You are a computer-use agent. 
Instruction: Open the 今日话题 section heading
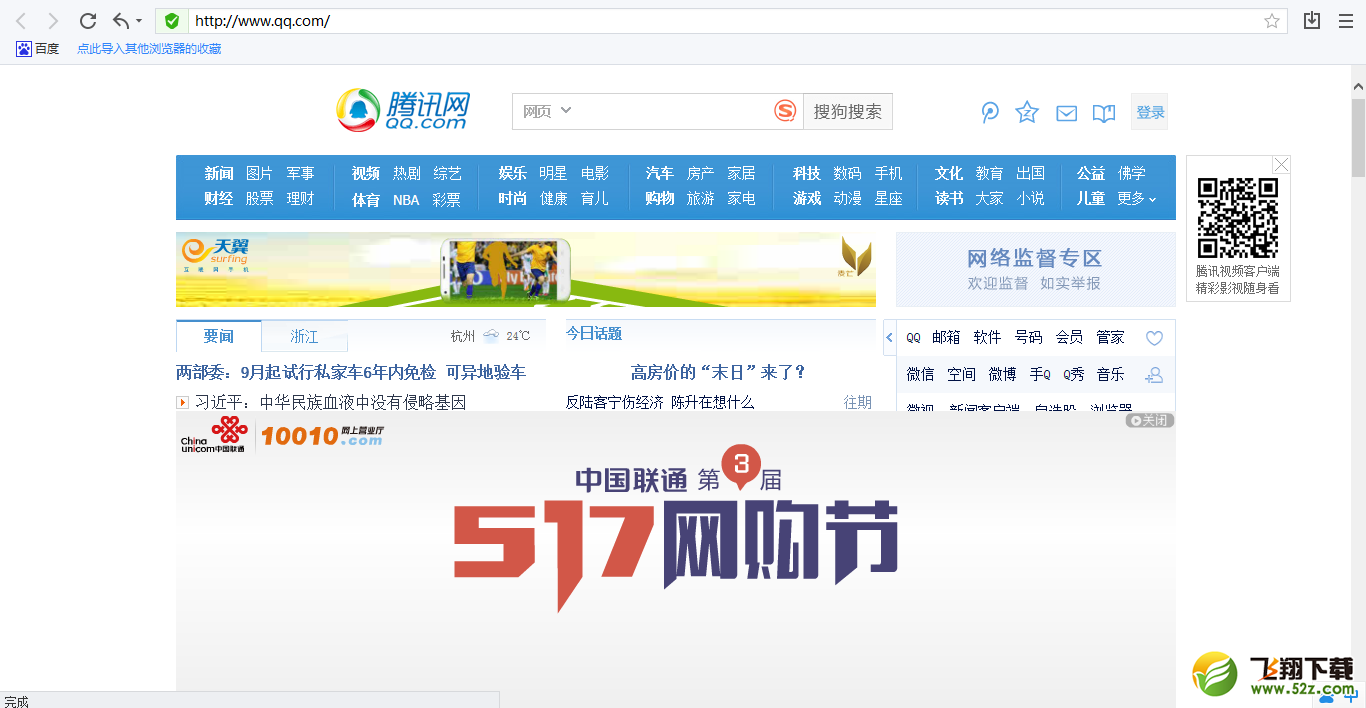click(x=594, y=333)
